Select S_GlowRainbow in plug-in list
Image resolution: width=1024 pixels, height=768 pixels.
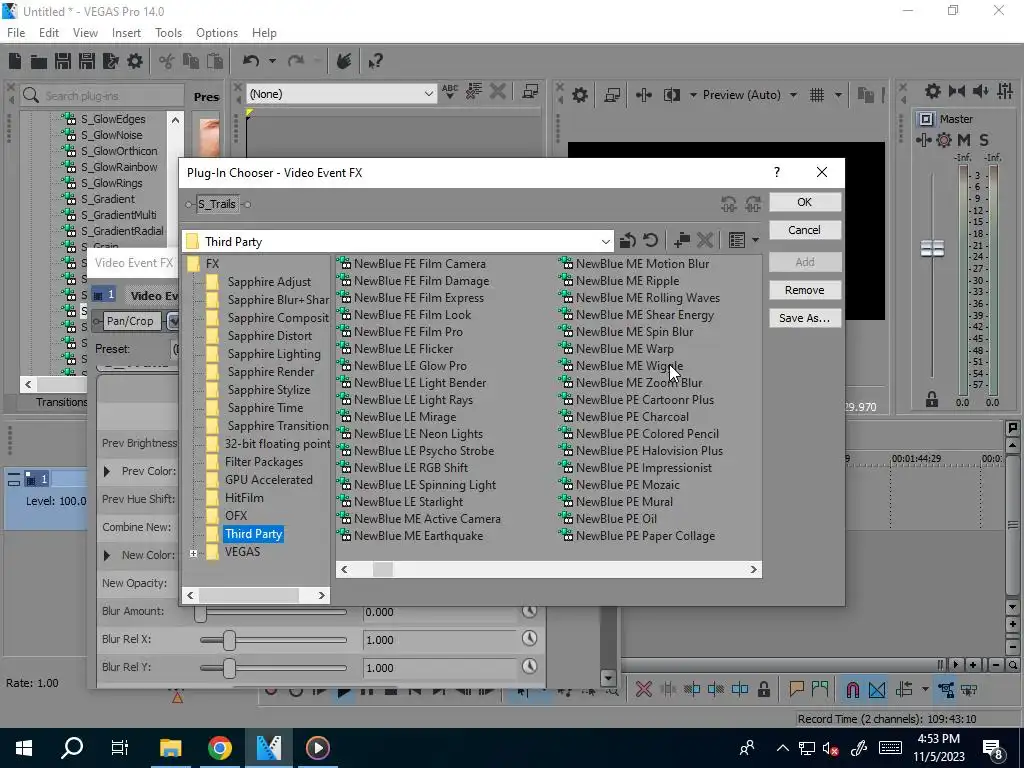tap(118, 167)
